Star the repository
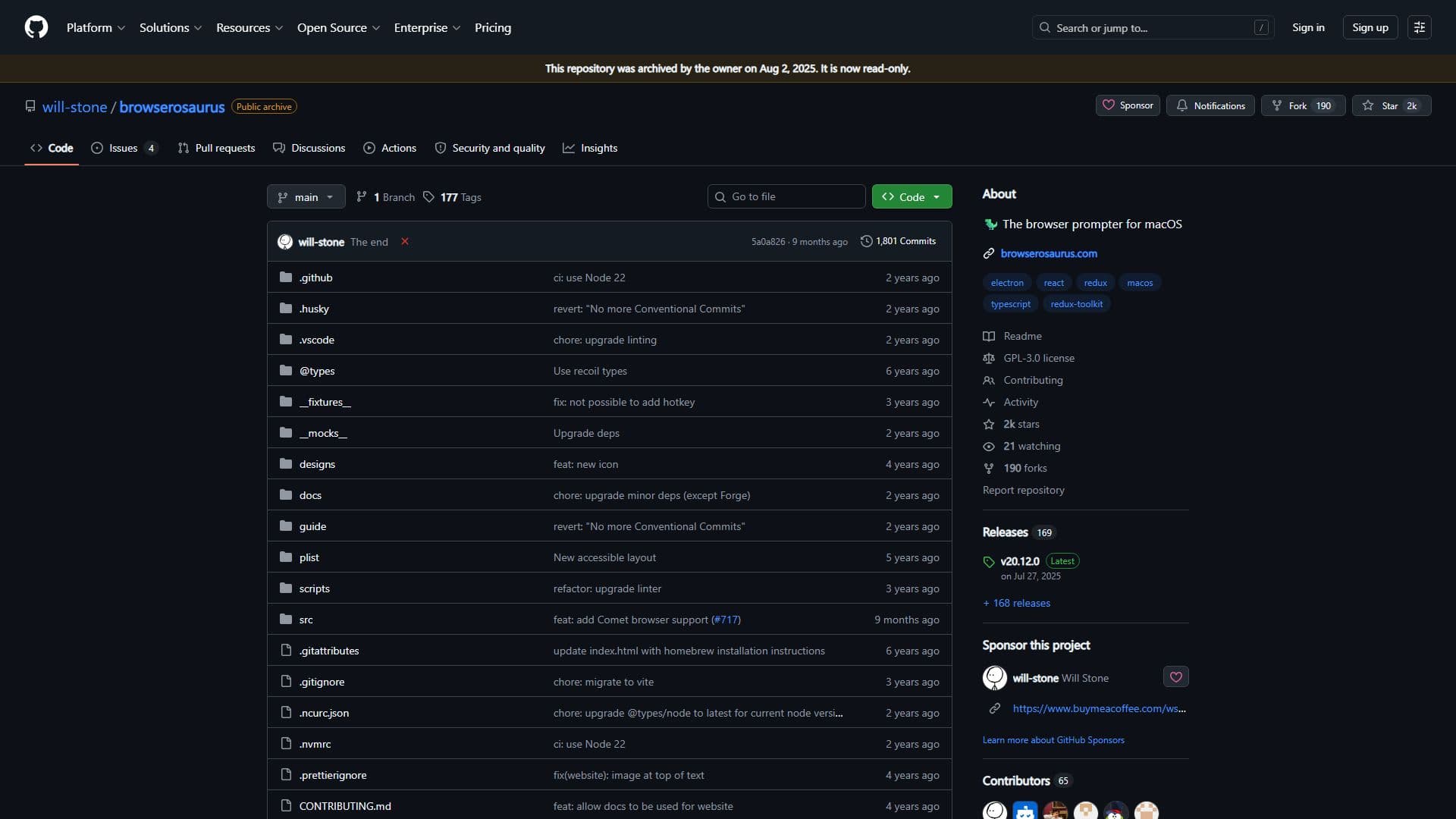1456x819 pixels. [x=1391, y=105]
